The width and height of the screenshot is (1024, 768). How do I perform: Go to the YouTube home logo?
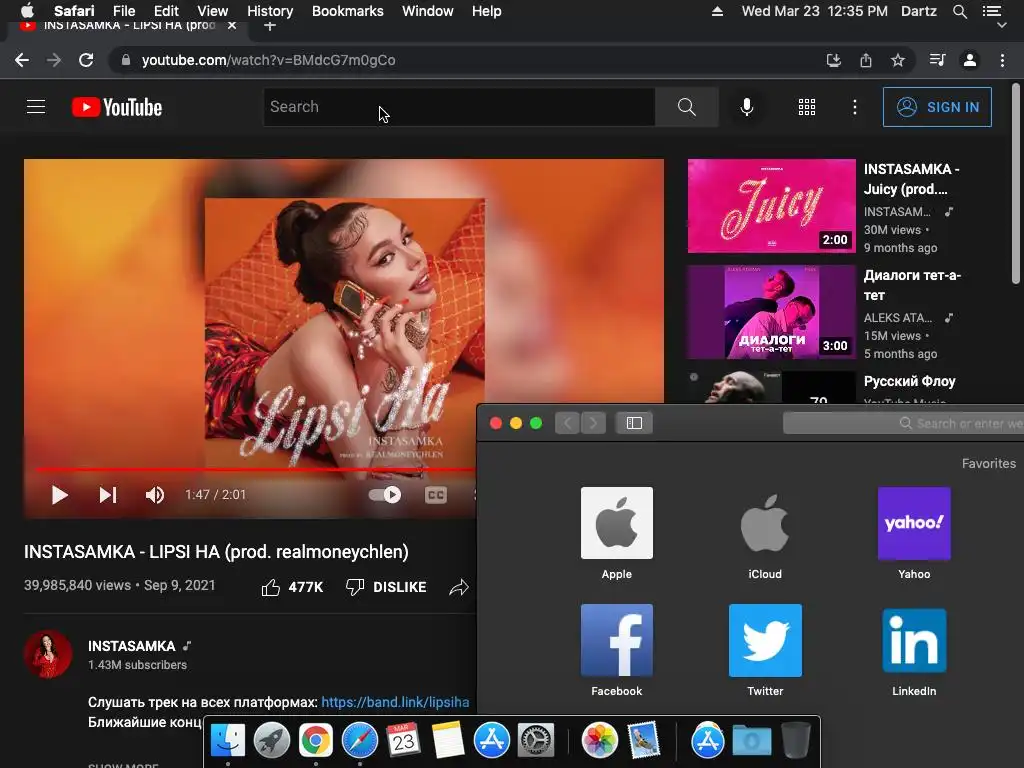[x=117, y=107]
